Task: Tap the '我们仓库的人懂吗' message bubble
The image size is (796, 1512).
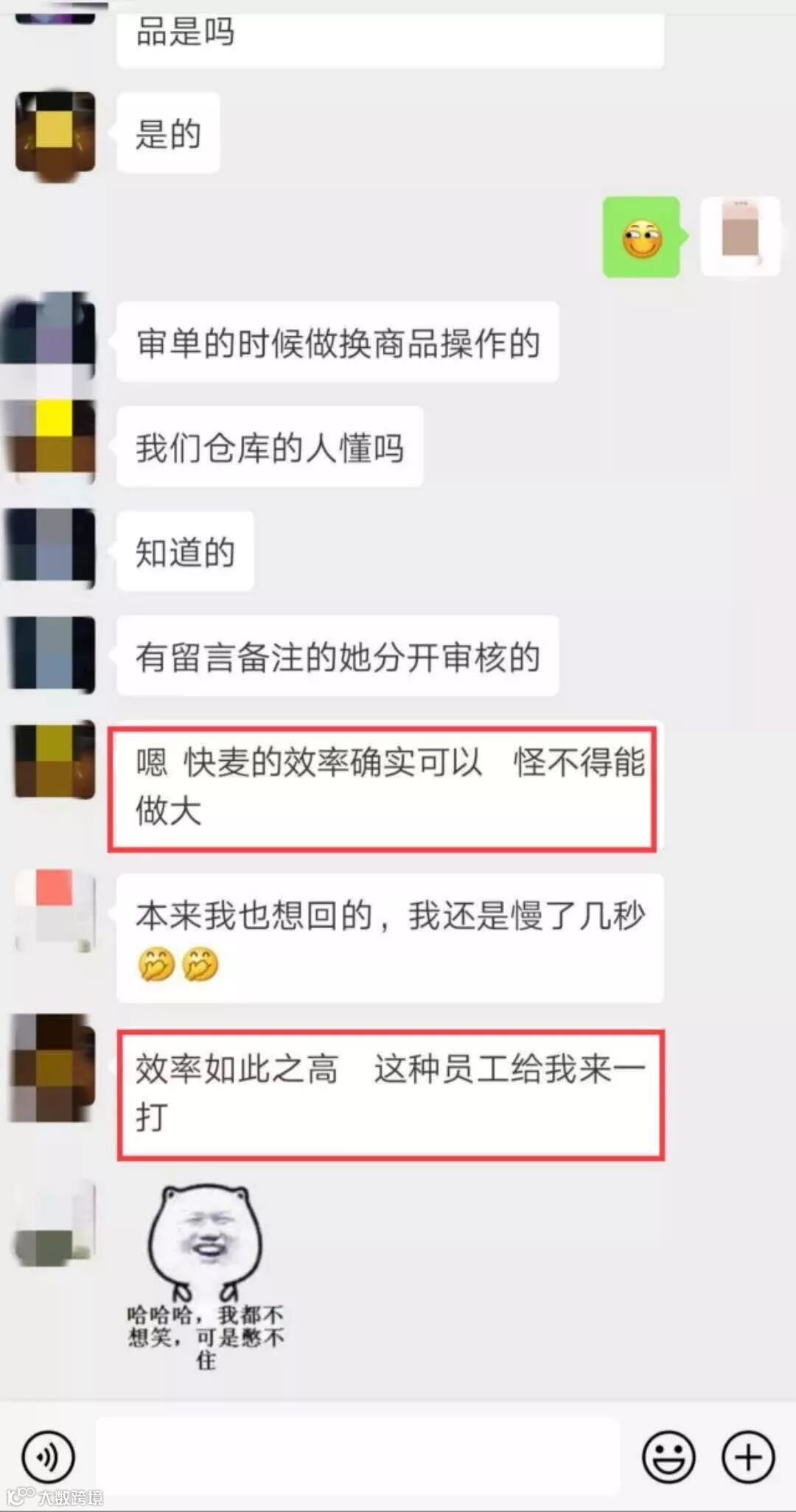Action: [270, 447]
